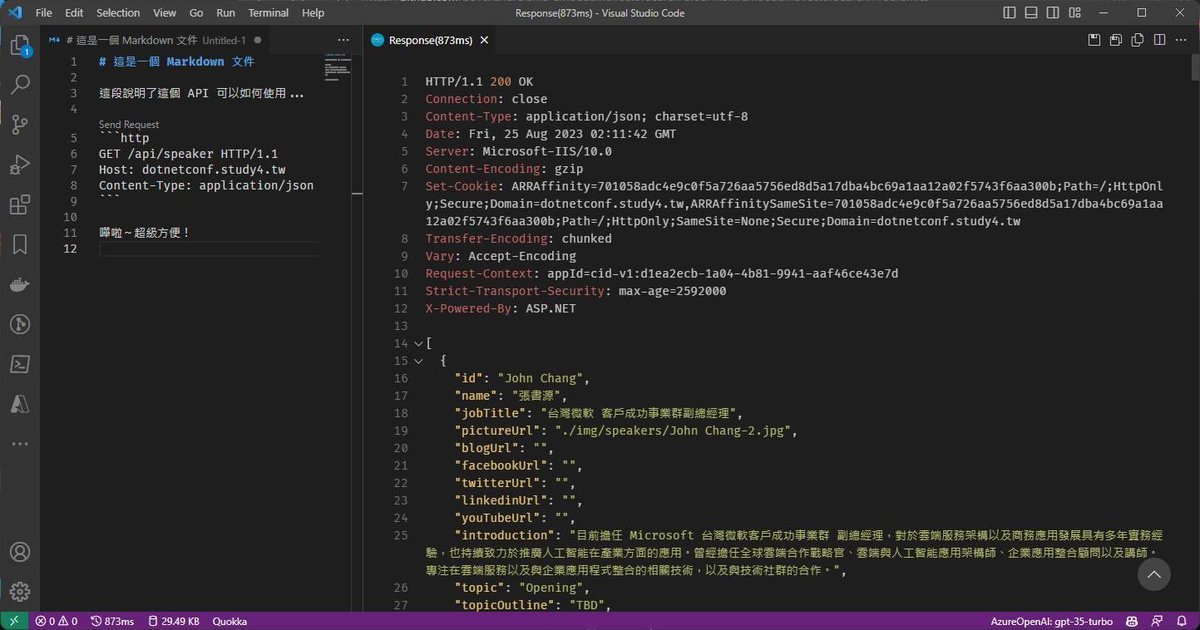Open the Run menu
Image resolution: width=1200 pixels, height=630 pixels.
[226, 13]
